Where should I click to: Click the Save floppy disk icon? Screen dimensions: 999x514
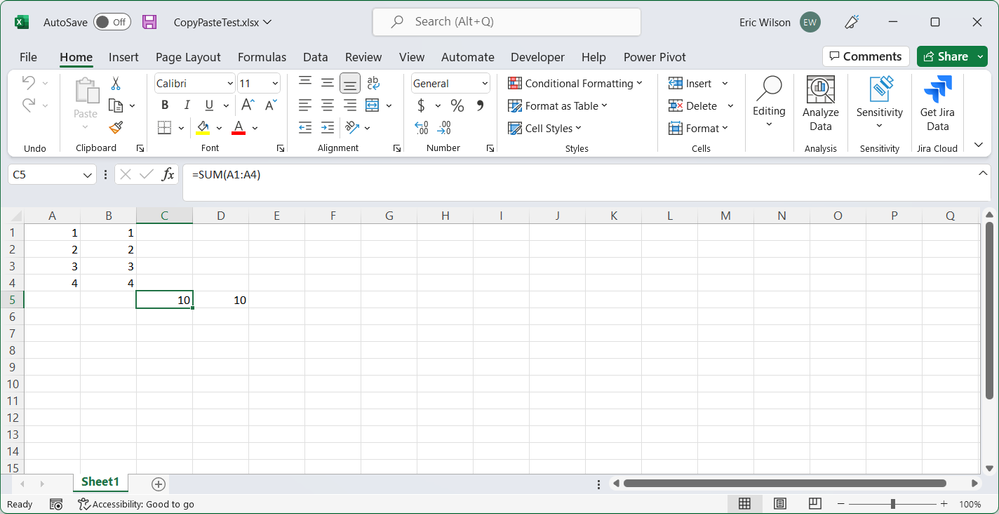[x=149, y=22]
